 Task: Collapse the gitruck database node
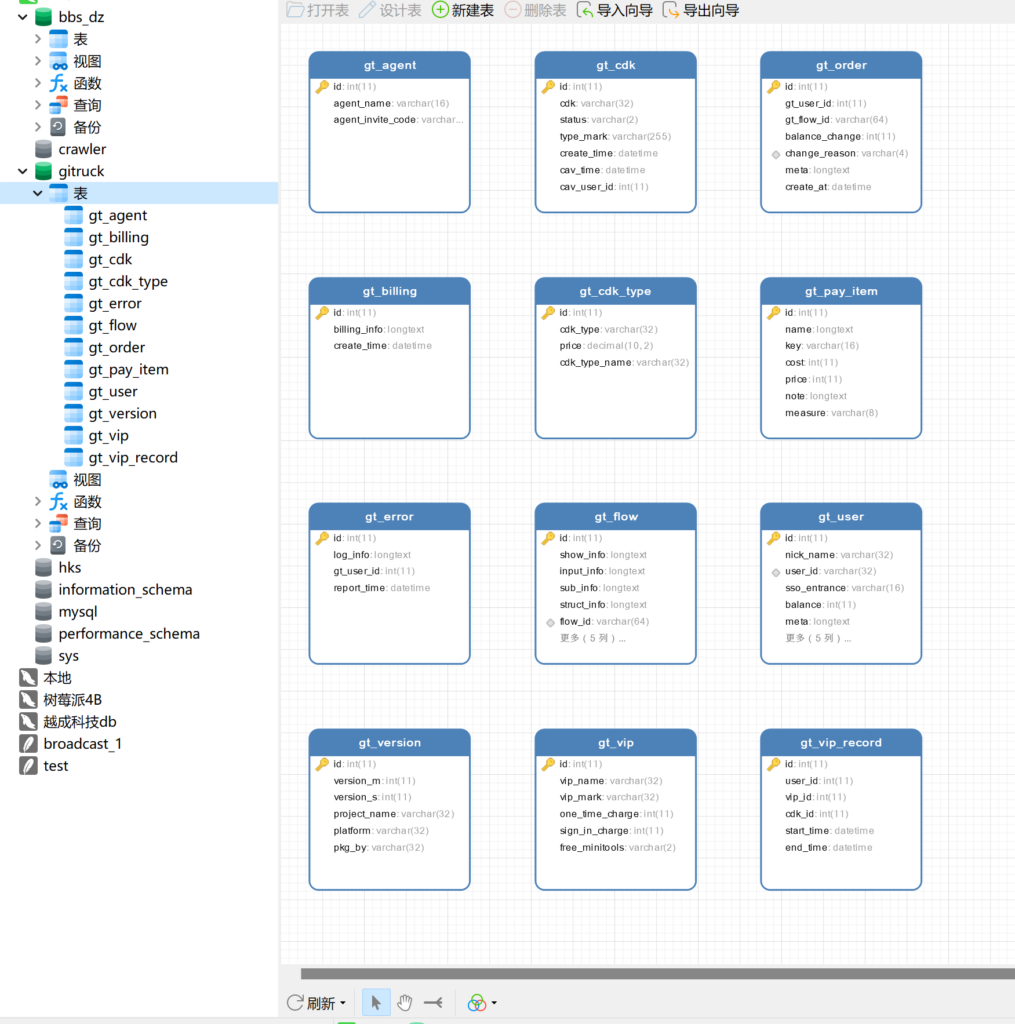[x=23, y=172]
